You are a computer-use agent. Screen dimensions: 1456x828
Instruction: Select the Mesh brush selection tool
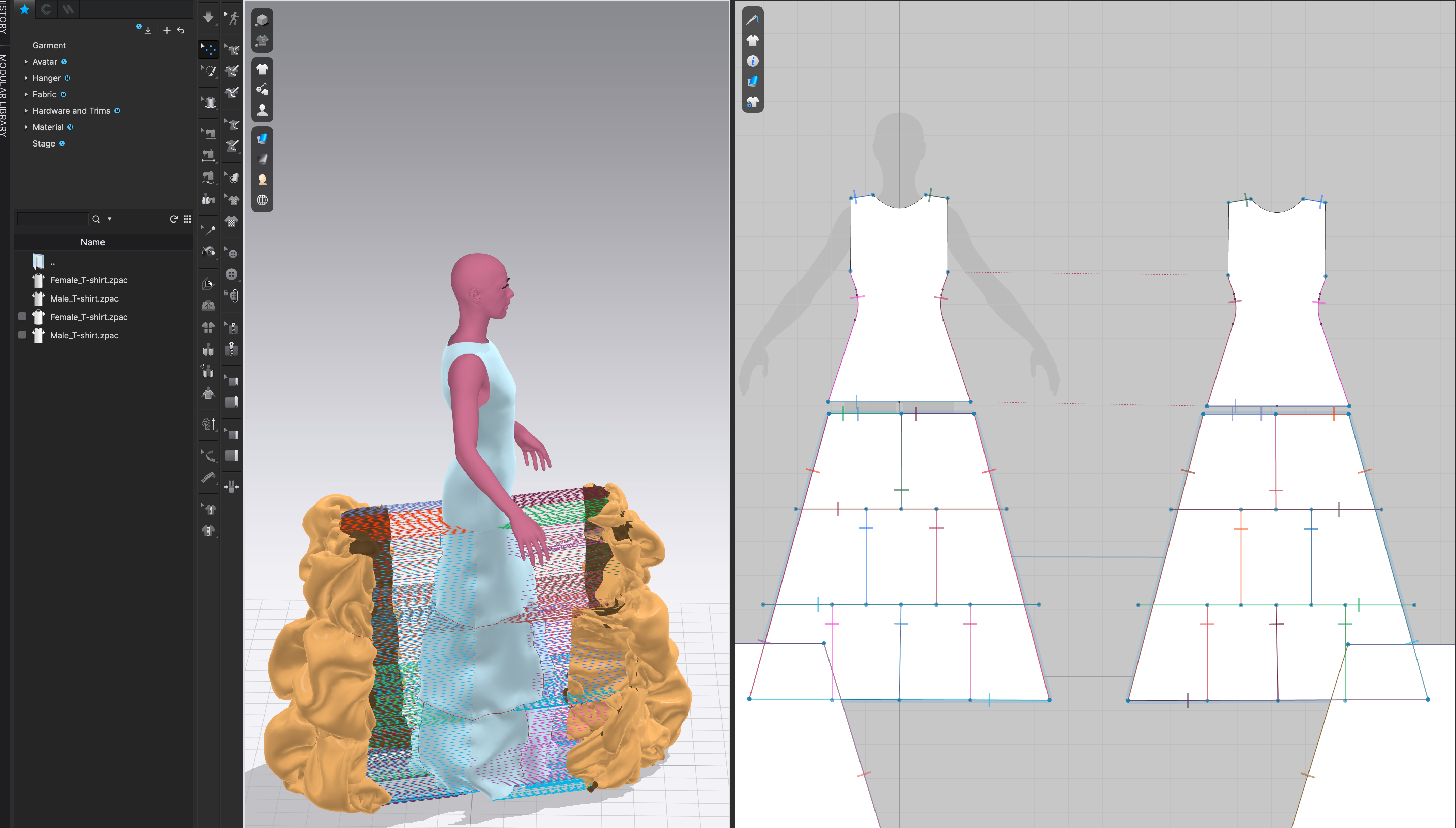(x=208, y=71)
